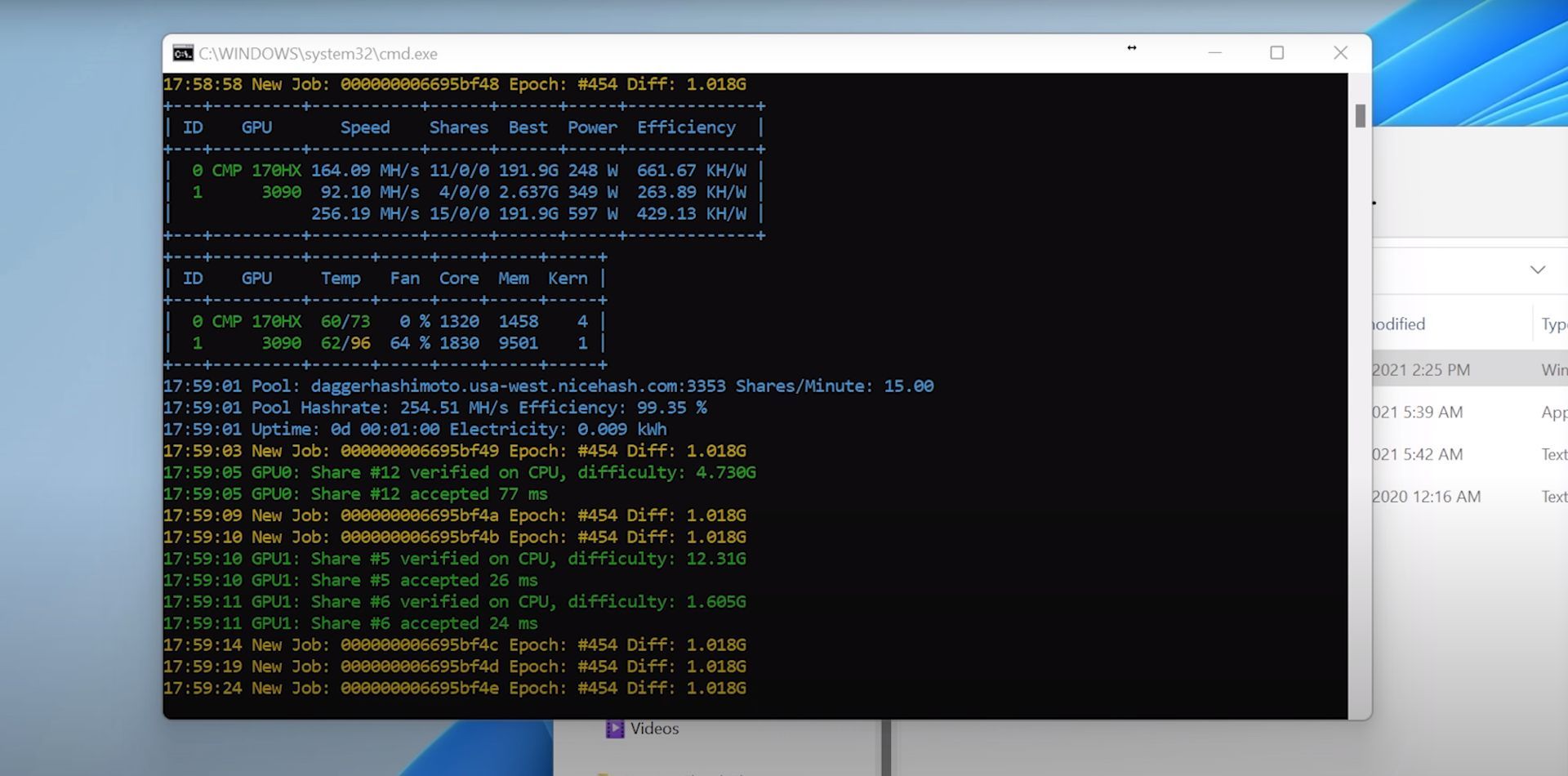
Task: Click the Share #6 verified line, difficulty 1.605G
Action: tap(454, 602)
